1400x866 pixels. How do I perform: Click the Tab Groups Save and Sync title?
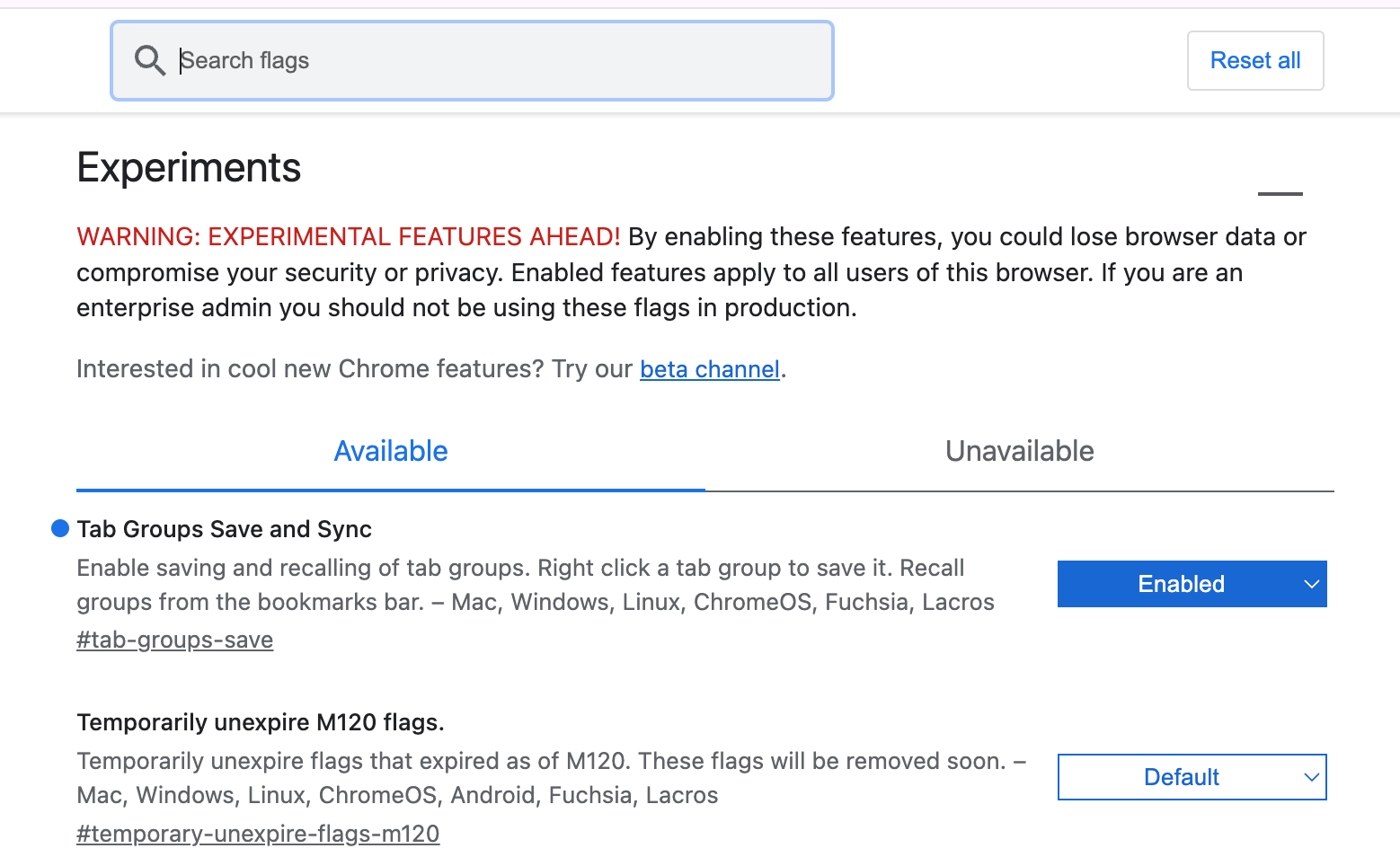[x=225, y=529]
